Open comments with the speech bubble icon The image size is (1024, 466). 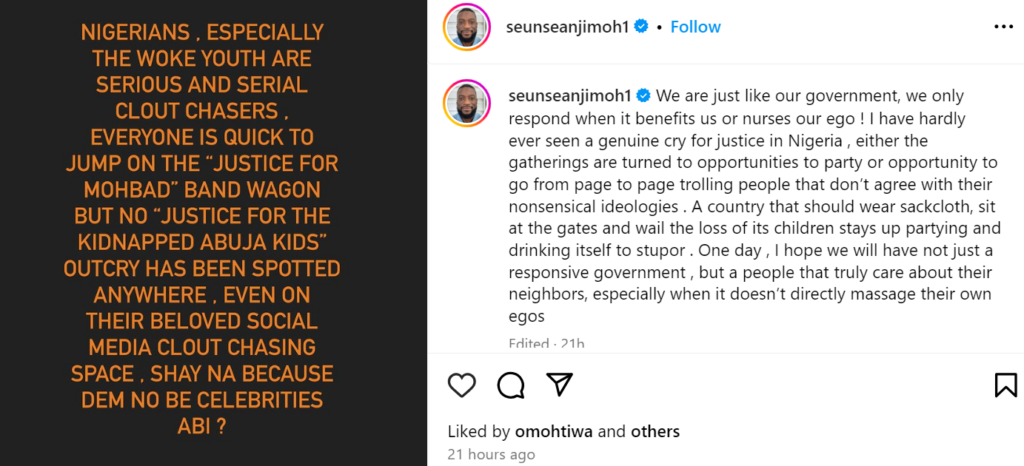coord(511,385)
